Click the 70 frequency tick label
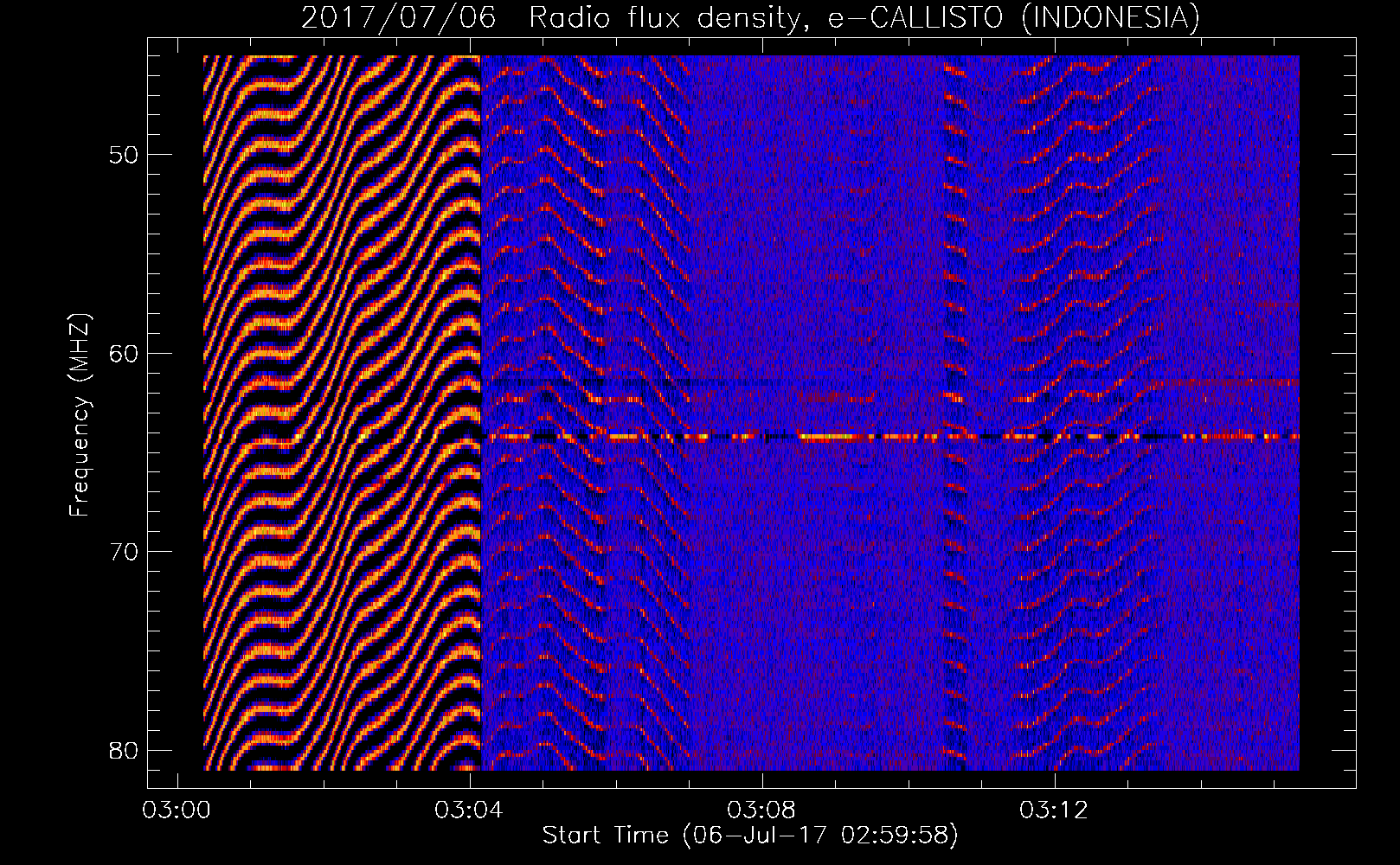The image size is (1400, 865). (x=124, y=552)
